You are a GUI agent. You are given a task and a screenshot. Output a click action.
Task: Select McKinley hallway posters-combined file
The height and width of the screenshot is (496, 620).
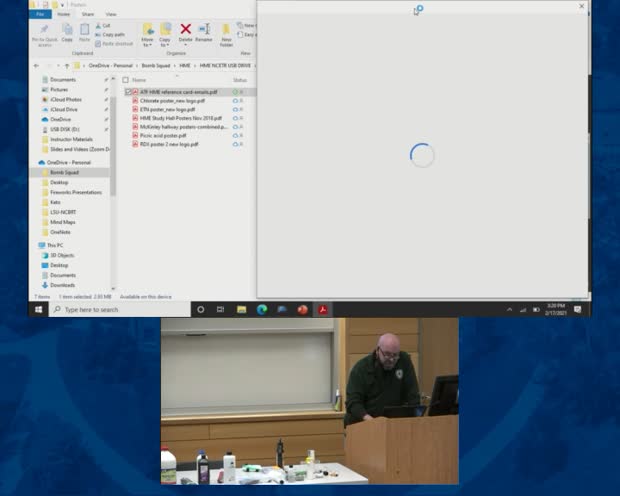point(184,127)
